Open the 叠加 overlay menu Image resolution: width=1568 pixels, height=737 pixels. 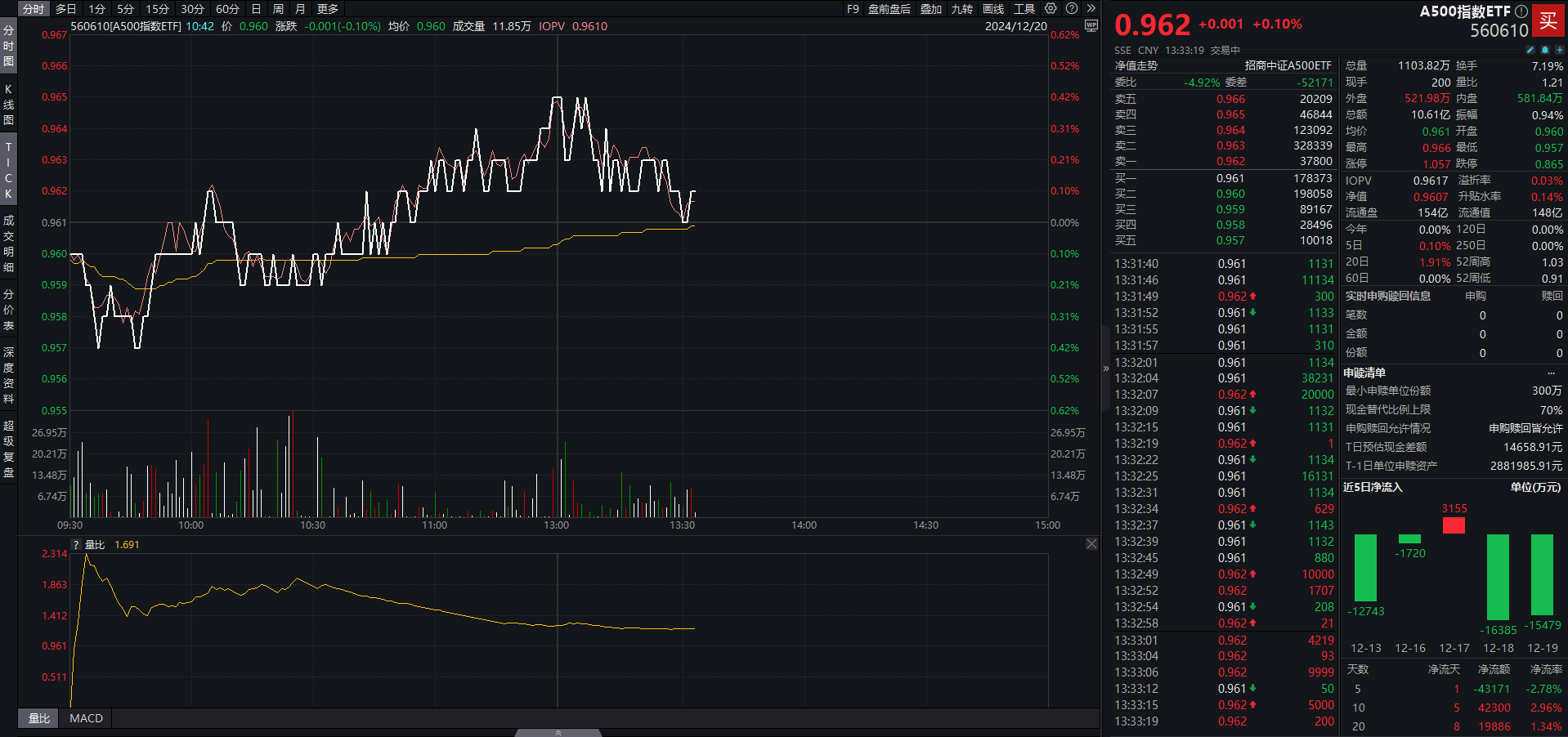pos(932,9)
